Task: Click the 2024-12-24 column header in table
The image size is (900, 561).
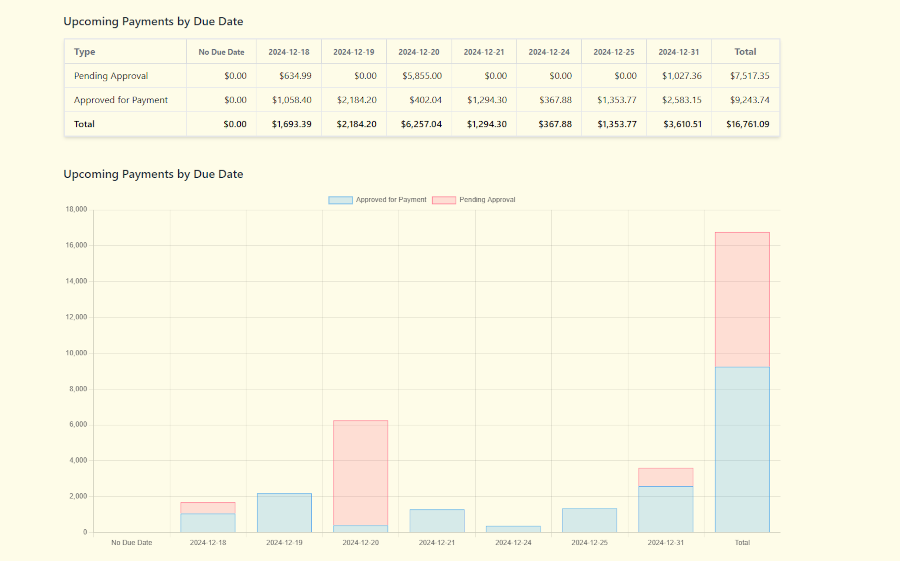Action: click(x=549, y=52)
